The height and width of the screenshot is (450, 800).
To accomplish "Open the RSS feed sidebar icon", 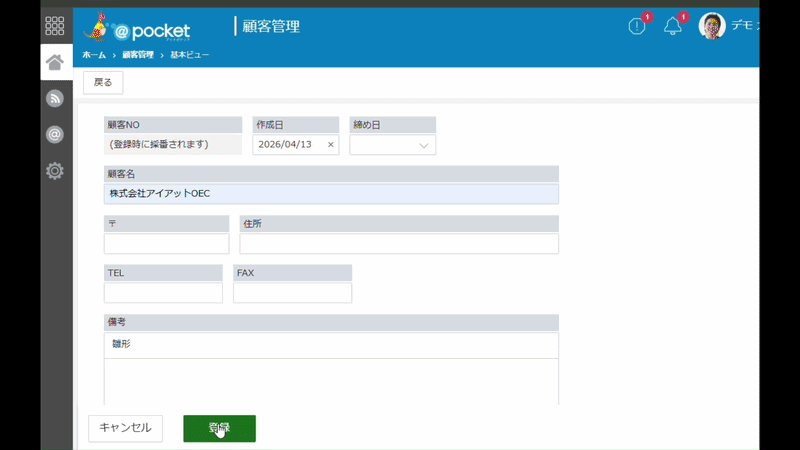I will point(55,98).
